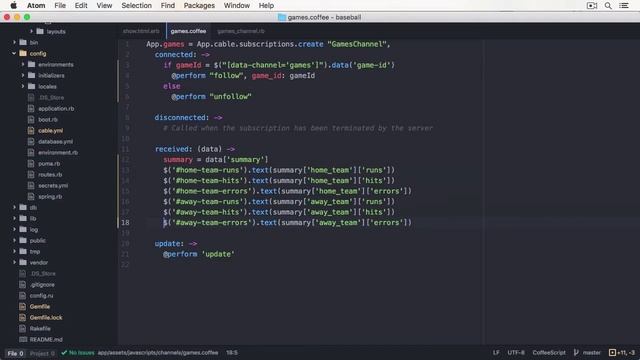
Task: Open spring.rb in tree view
Action: pos(50,196)
